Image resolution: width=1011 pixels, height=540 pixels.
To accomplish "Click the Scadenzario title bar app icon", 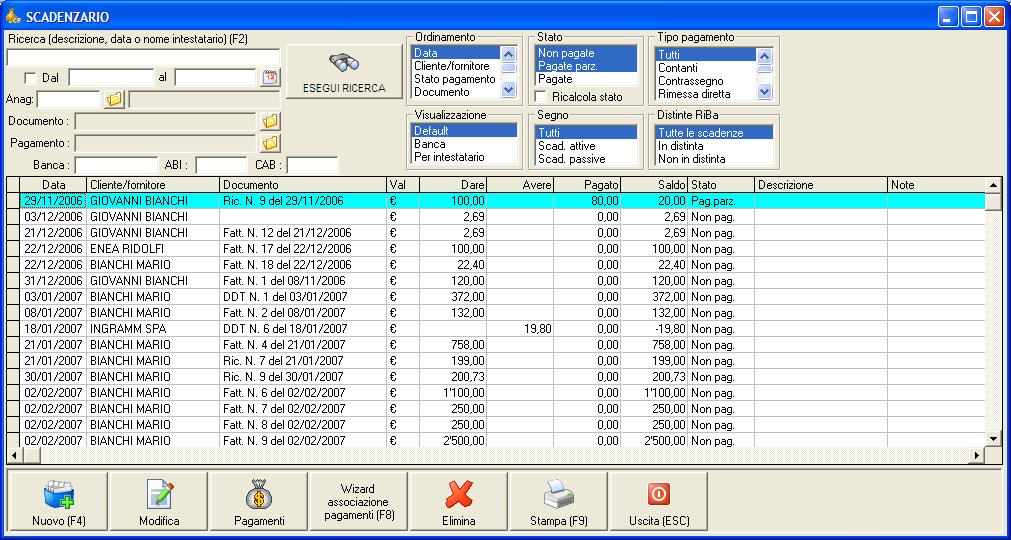I will pyautogui.click(x=13, y=16).
